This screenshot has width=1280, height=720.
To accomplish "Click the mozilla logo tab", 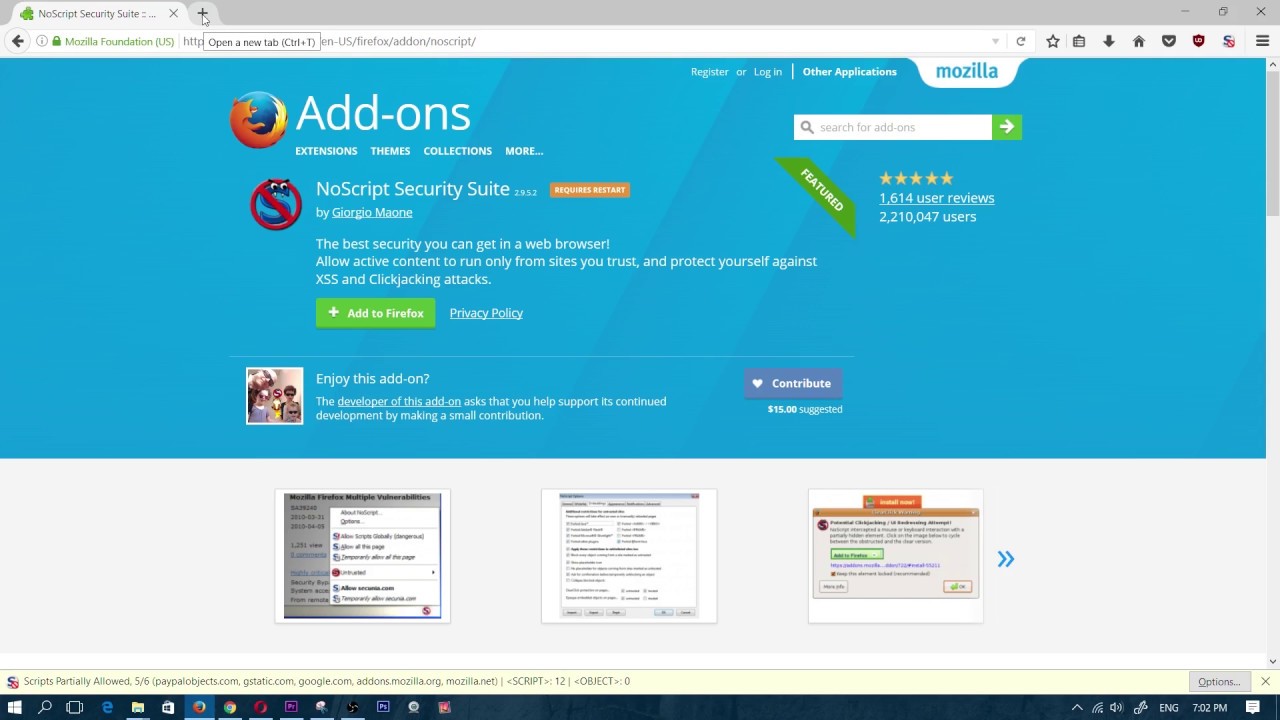I will point(967,72).
